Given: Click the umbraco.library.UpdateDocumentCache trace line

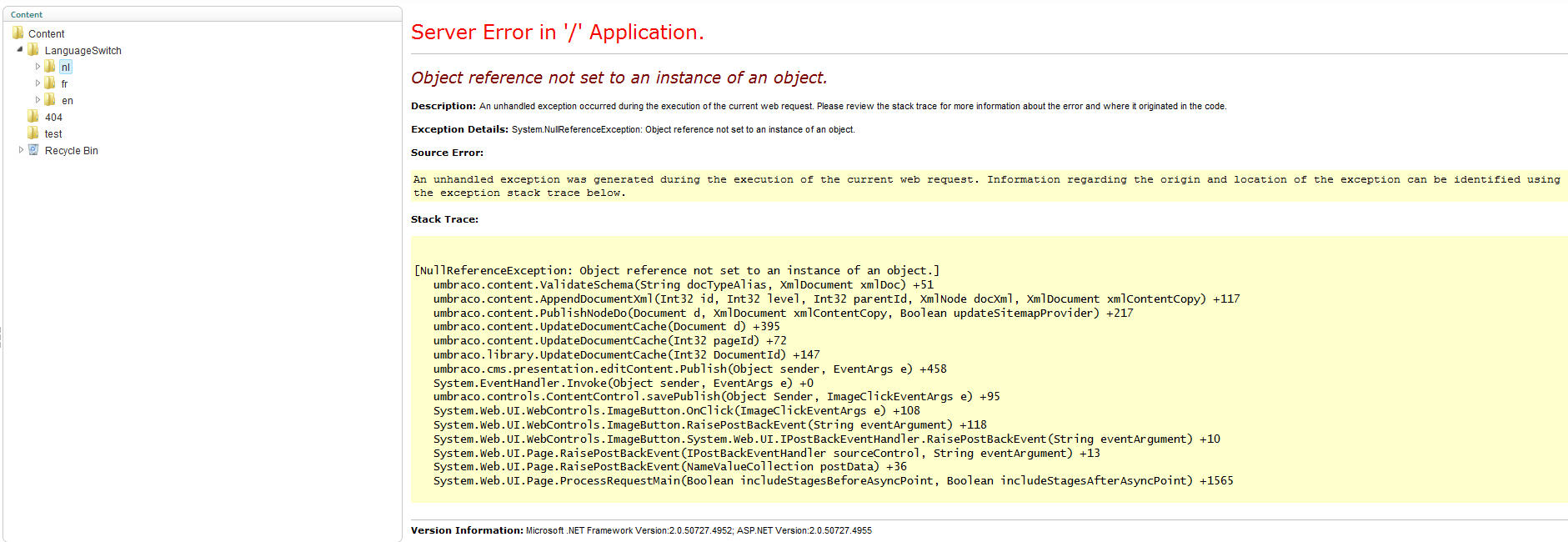Looking at the screenshot, I should 627,355.
